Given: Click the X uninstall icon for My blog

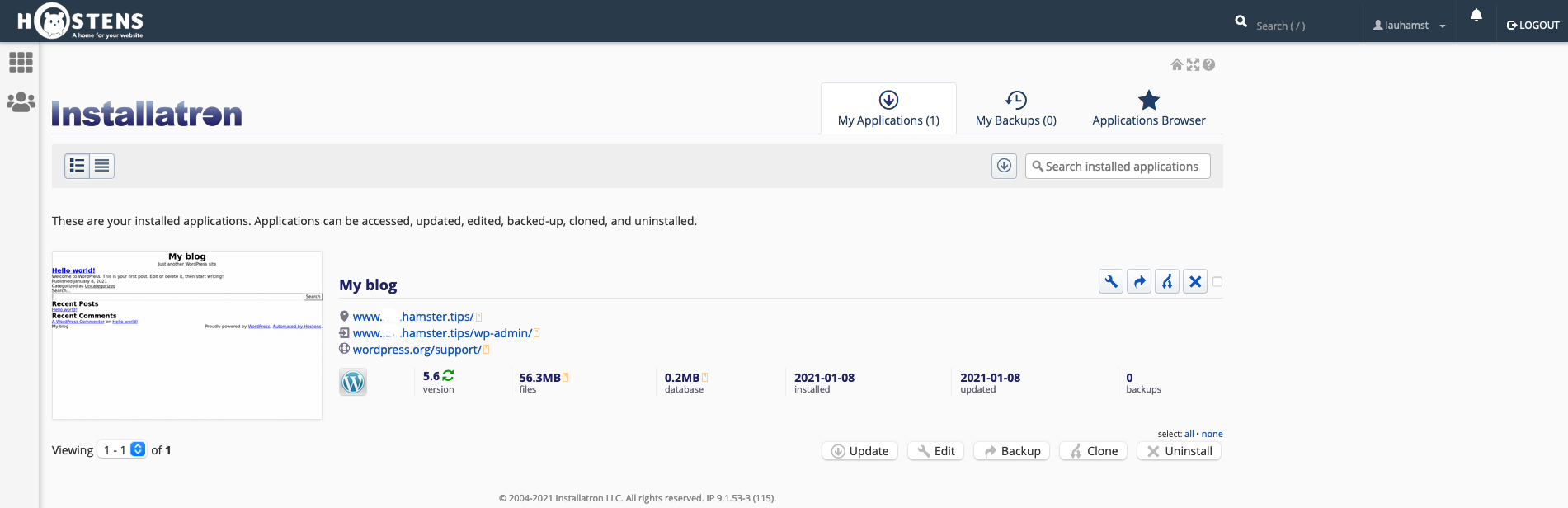Looking at the screenshot, I should coord(1195,282).
